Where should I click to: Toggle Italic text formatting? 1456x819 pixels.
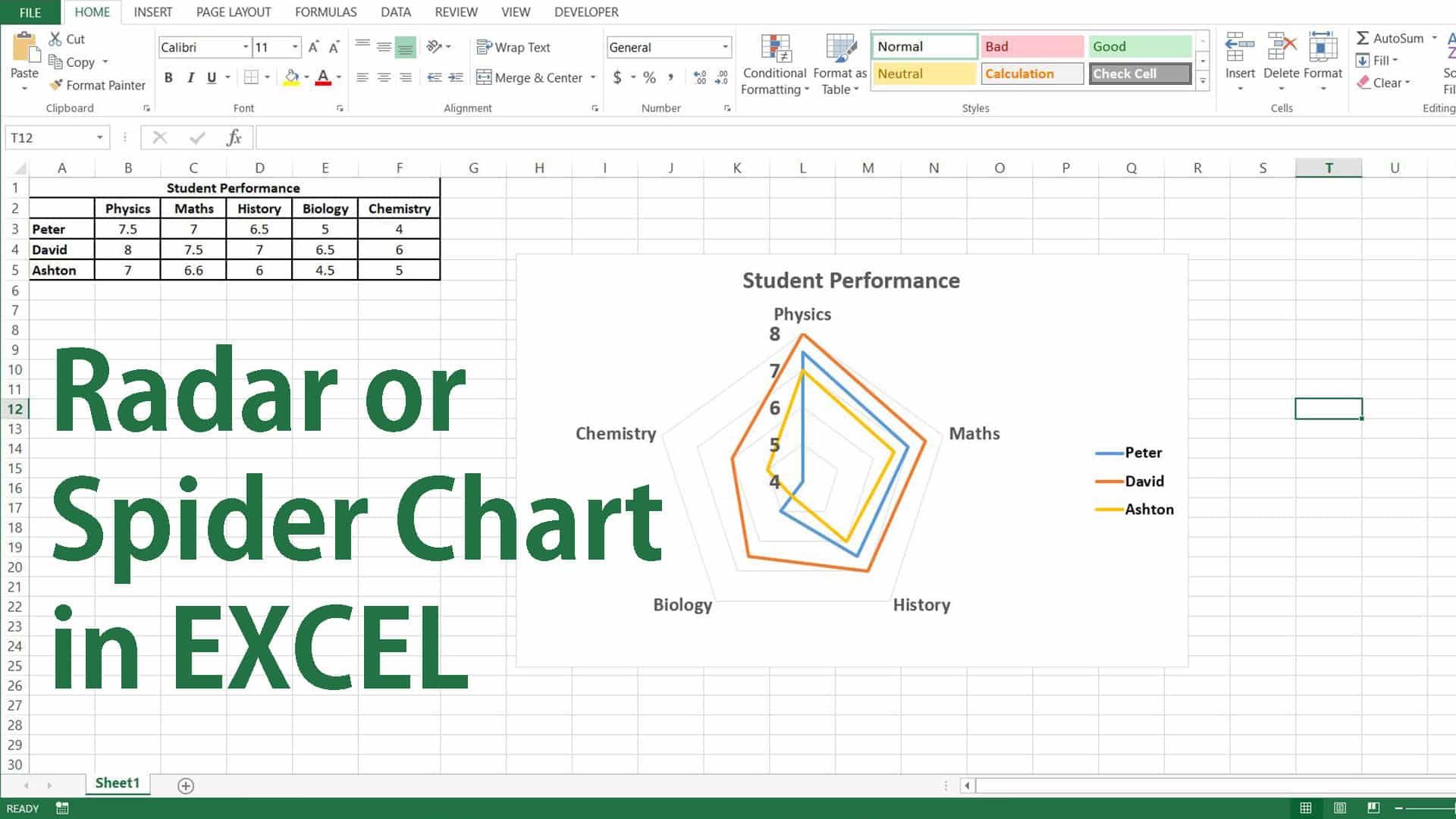[x=190, y=77]
